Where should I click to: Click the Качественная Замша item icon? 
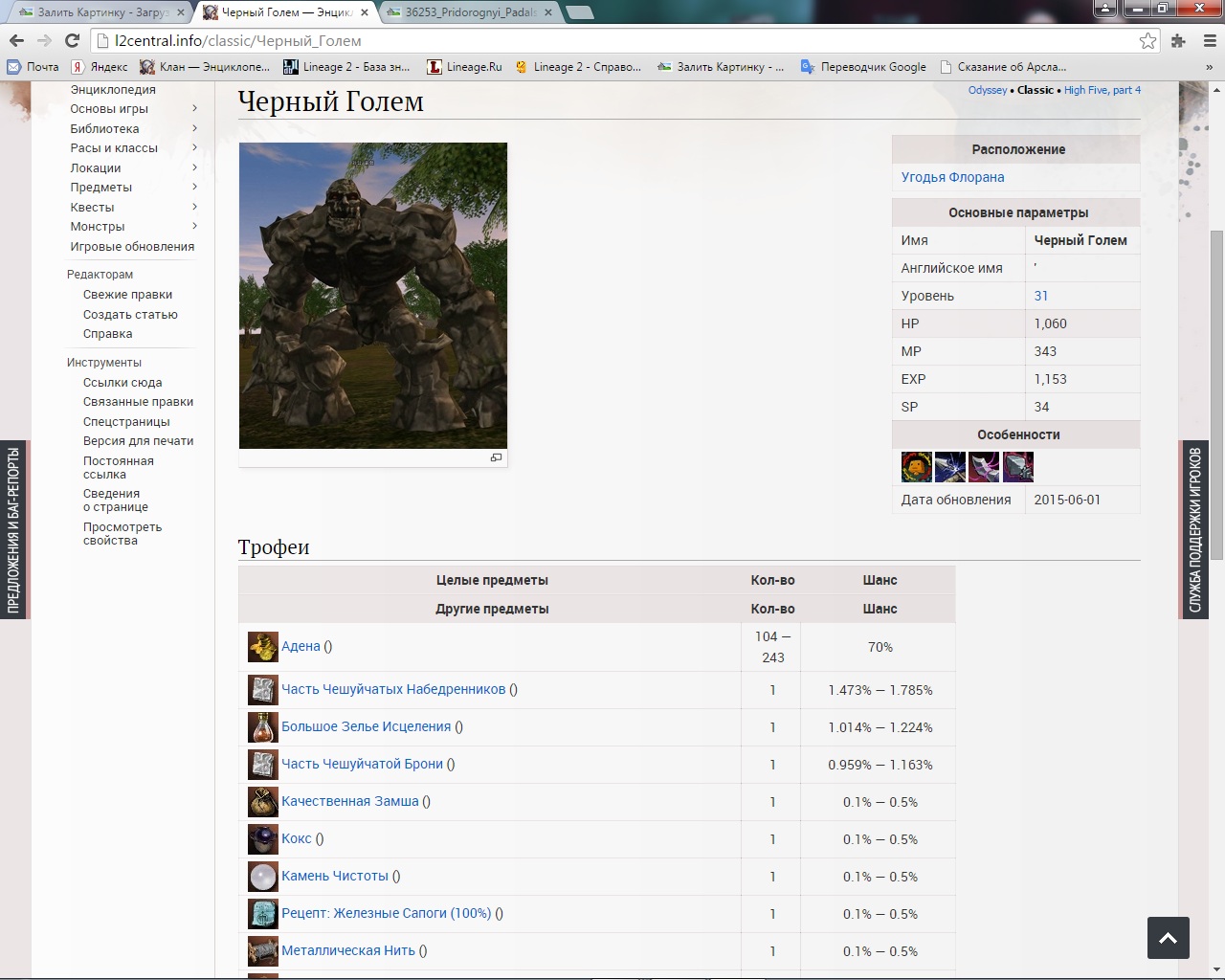263,802
